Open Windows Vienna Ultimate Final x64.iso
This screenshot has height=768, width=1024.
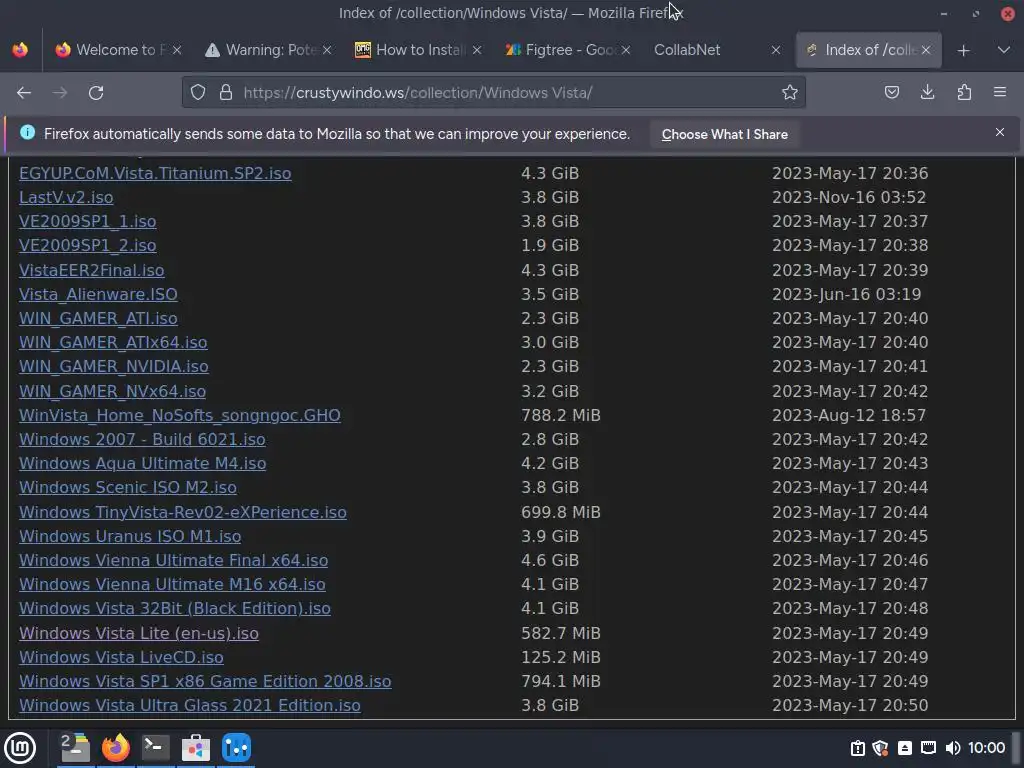click(174, 560)
